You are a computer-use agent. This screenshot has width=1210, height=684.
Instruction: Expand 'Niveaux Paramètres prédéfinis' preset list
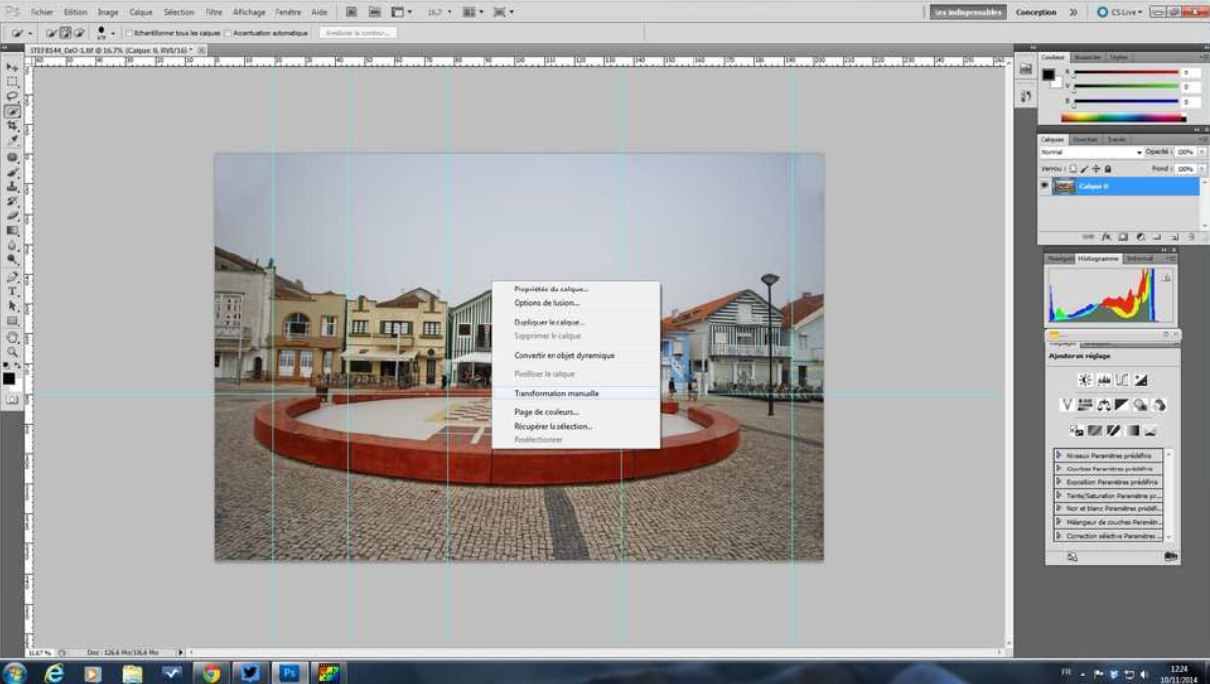(1060, 455)
